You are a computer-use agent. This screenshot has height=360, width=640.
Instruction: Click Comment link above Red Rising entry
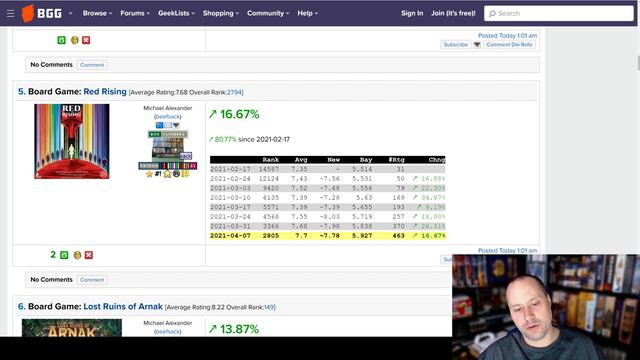[92, 65]
